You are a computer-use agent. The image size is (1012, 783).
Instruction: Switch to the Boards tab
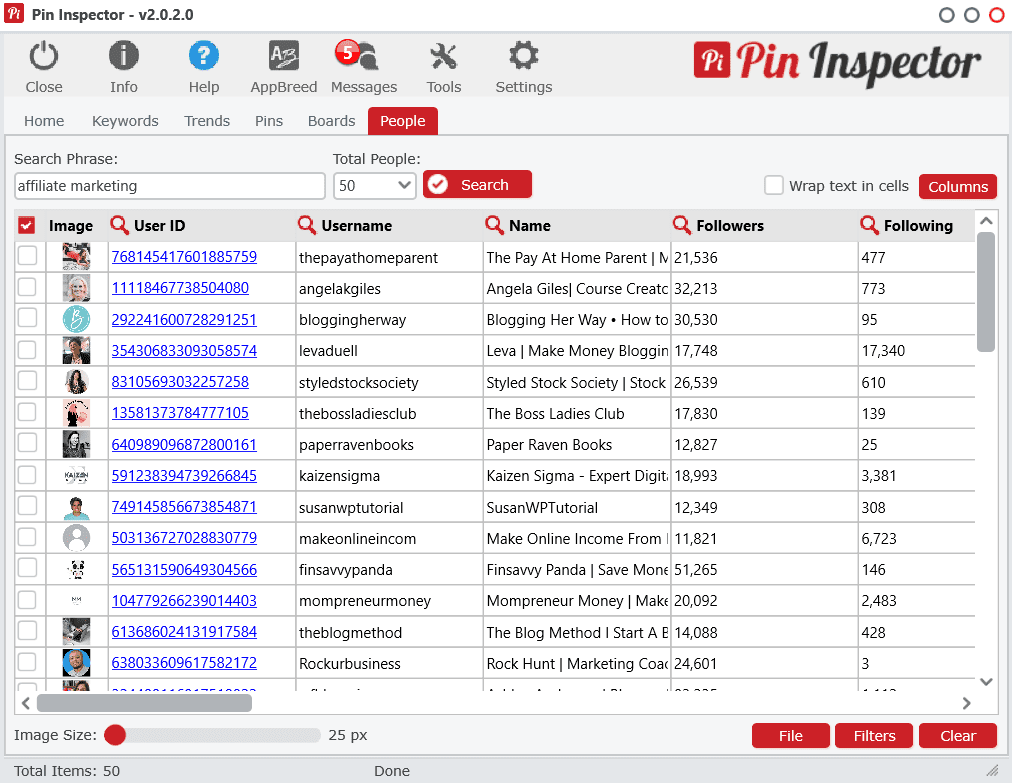(331, 120)
